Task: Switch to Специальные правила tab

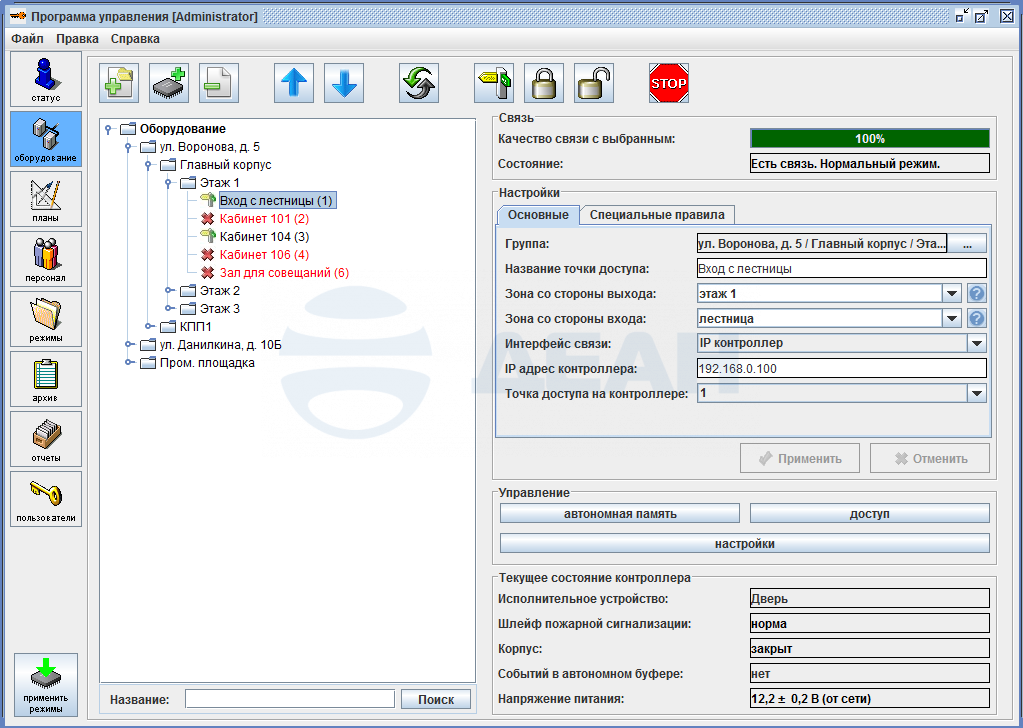Action: pyautogui.click(x=657, y=215)
